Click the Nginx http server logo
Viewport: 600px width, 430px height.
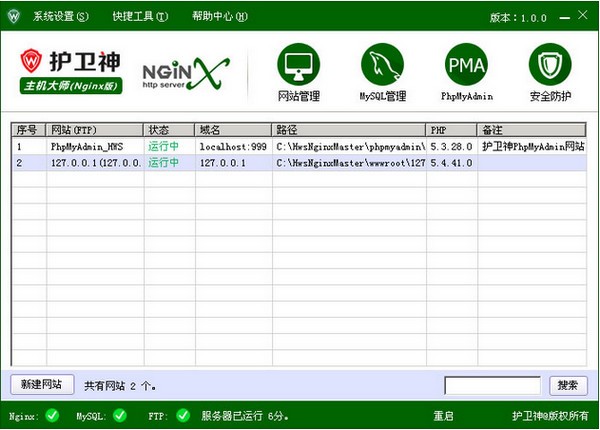coord(186,73)
